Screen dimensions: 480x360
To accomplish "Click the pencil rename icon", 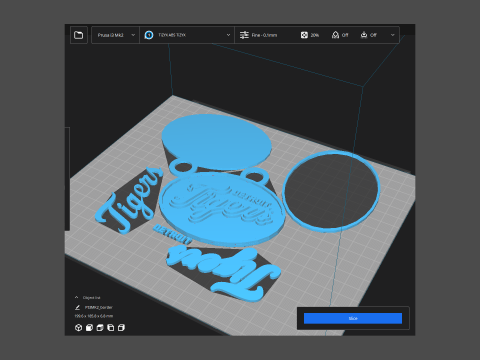I will [x=77, y=307].
